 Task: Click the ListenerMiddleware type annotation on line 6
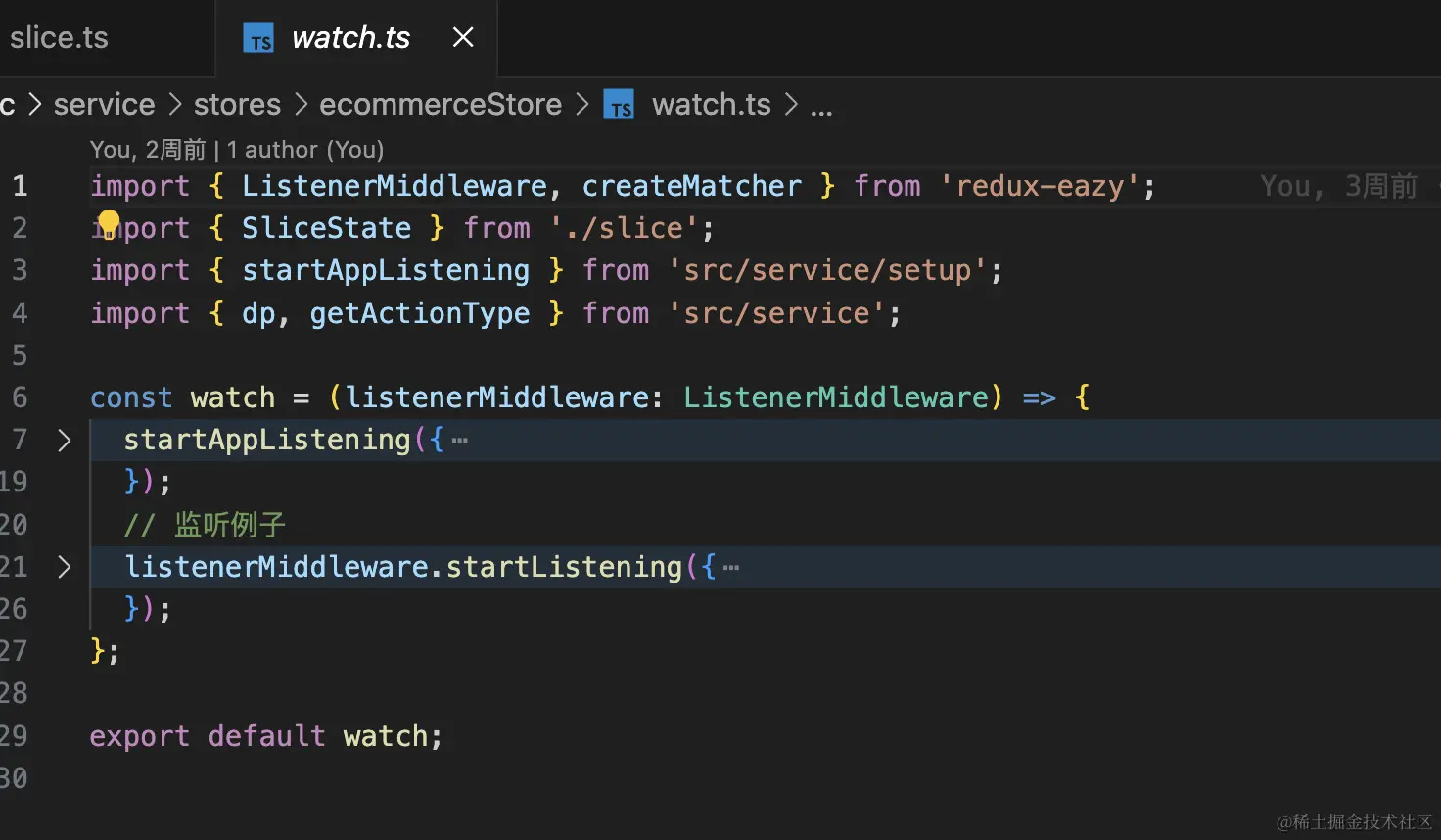pyautogui.click(x=836, y=397)
